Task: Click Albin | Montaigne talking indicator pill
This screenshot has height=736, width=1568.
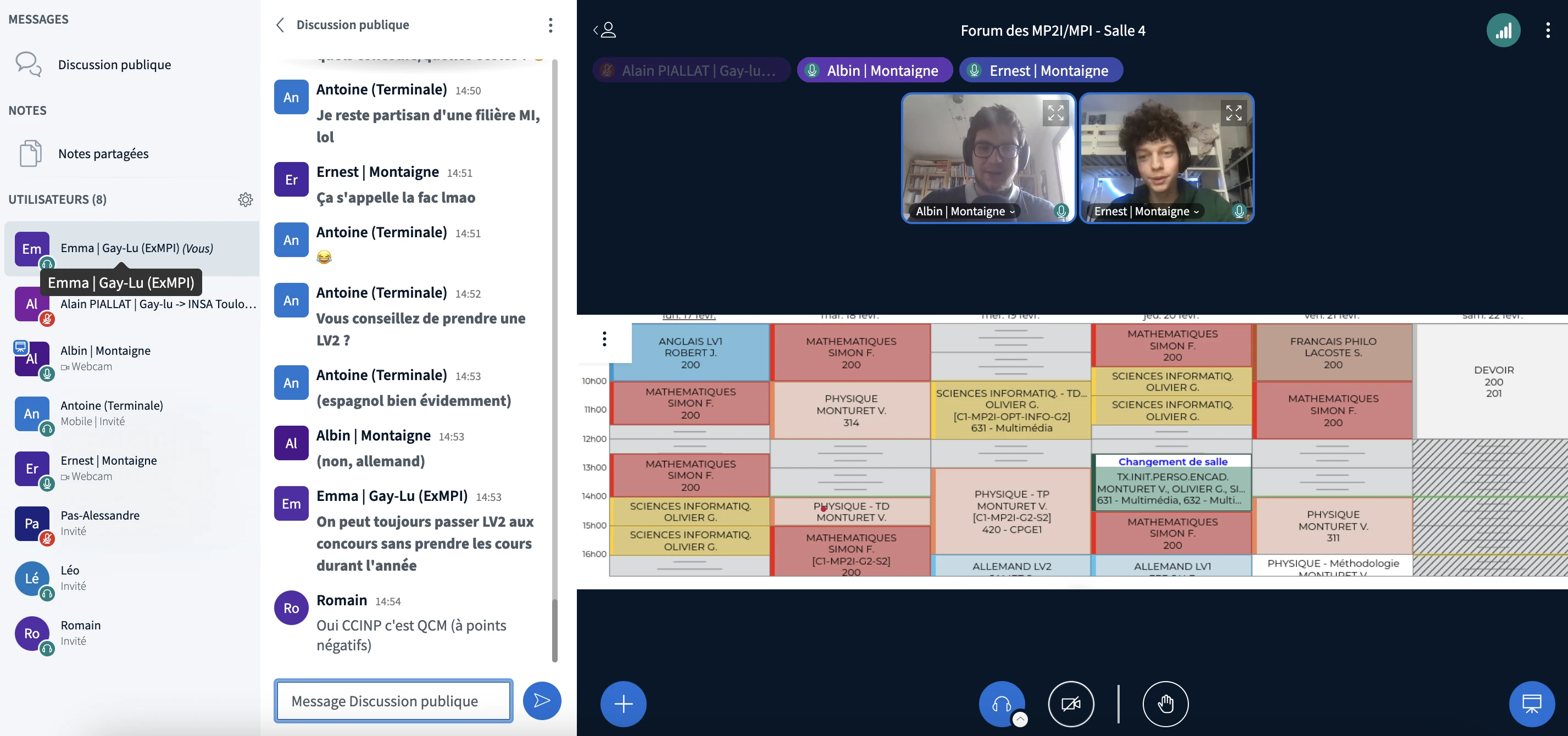Action: click(x=875, y=70)
